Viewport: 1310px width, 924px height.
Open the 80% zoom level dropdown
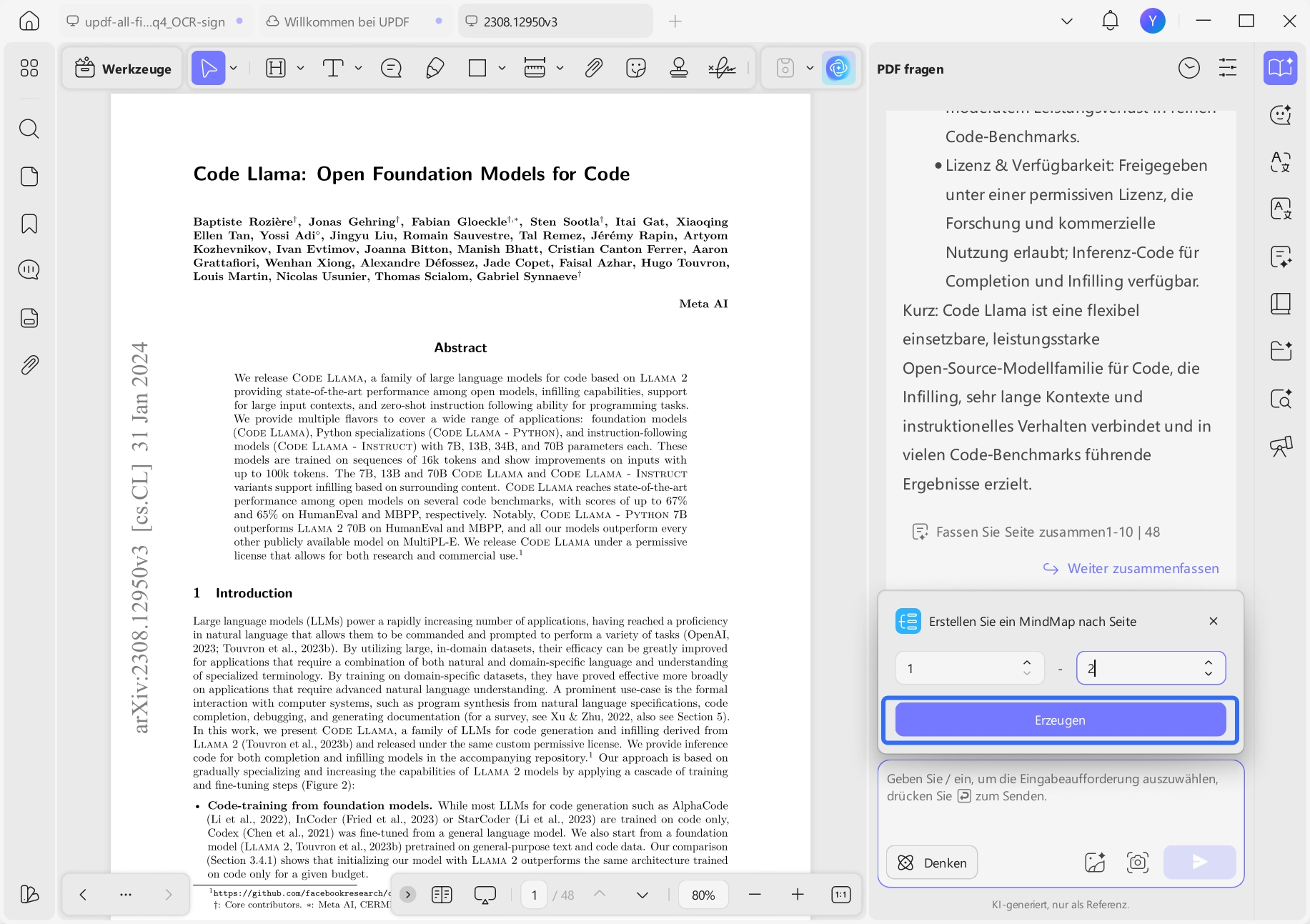[703, 895]
